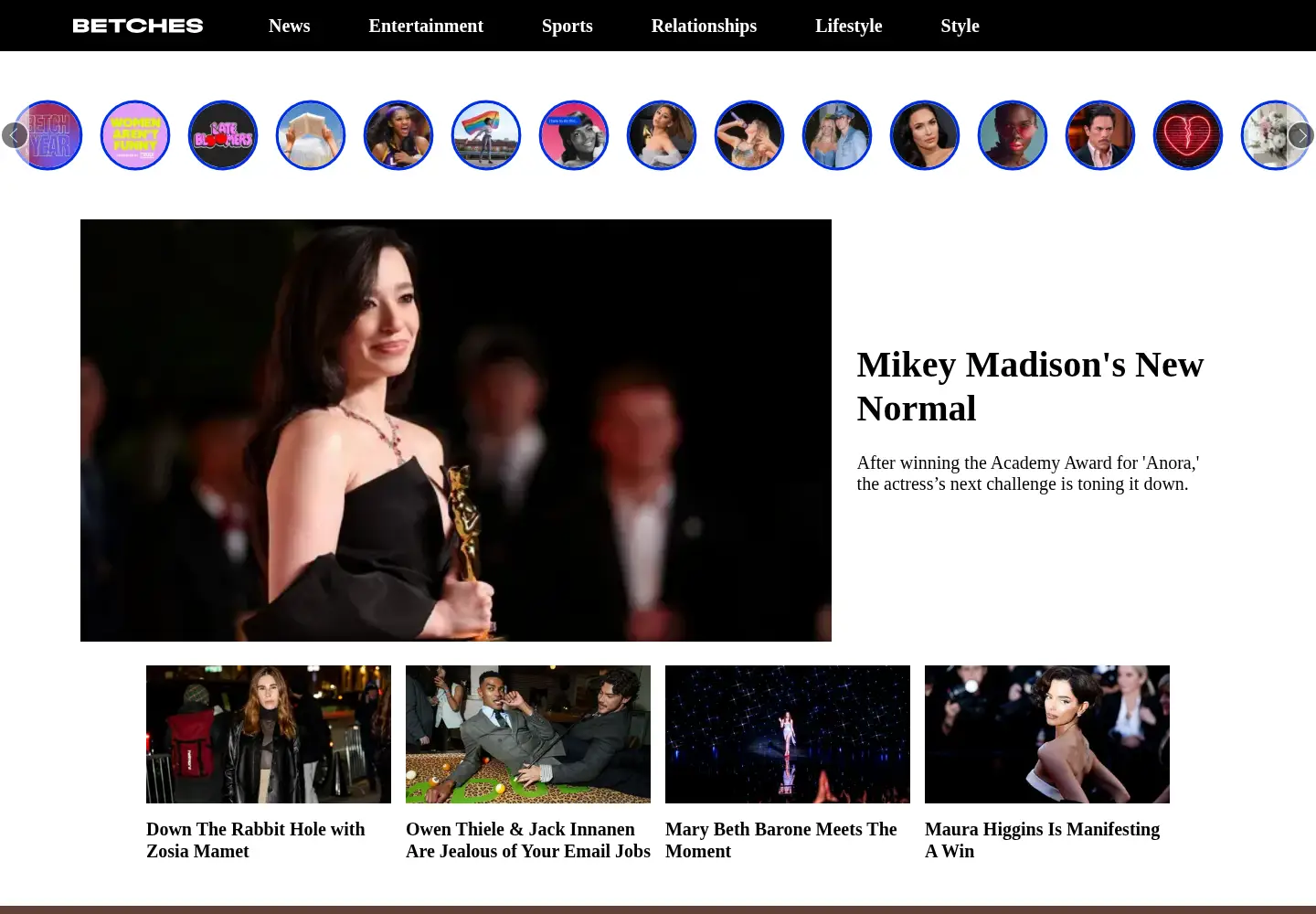The height and width of the screenshot is (914, 1316).
Task: Open the man in suit story circle
Action: coord(1100,135)
